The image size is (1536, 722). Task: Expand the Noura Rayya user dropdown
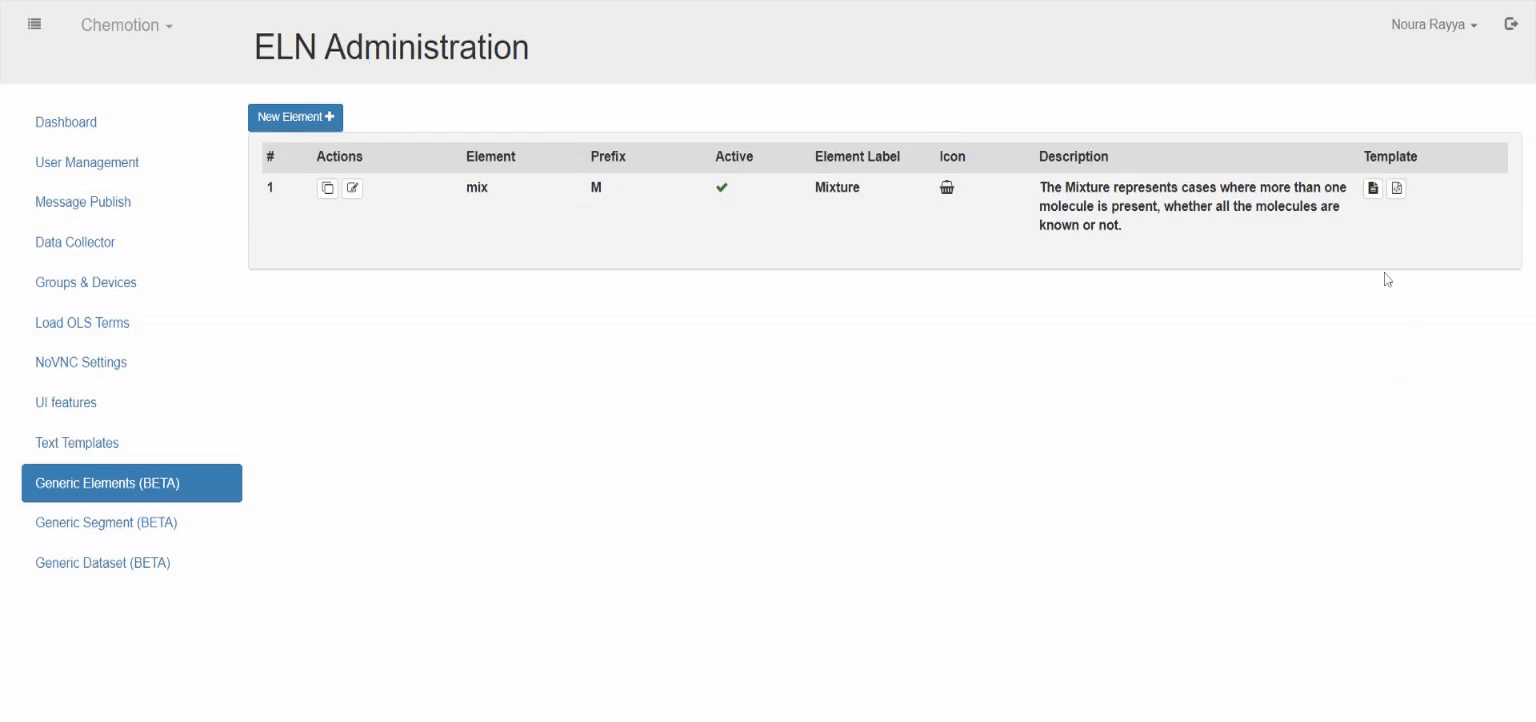tap(1434, 25)
